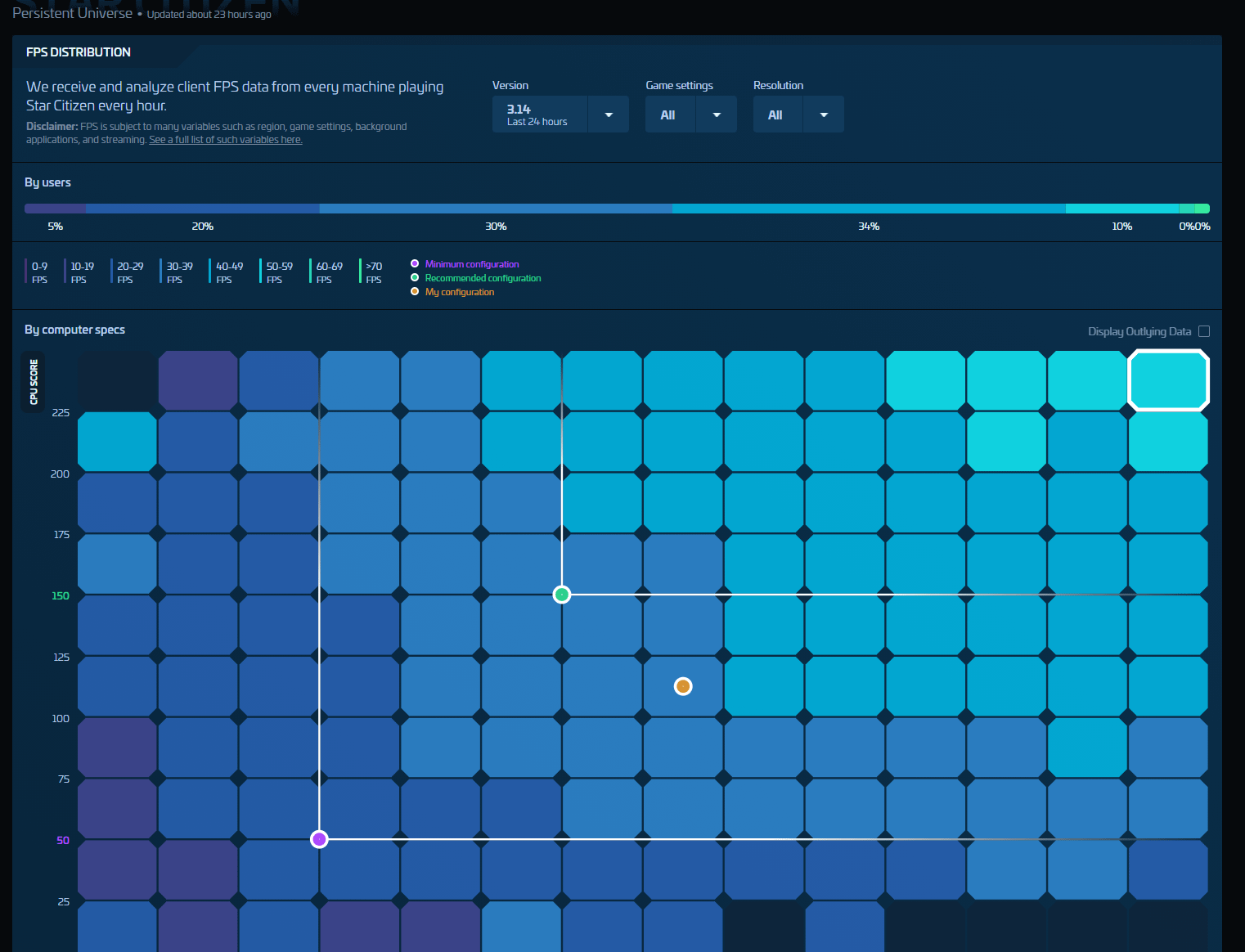
Task: Click the 20% segment of the users bar
Action: tap(202, 209)
